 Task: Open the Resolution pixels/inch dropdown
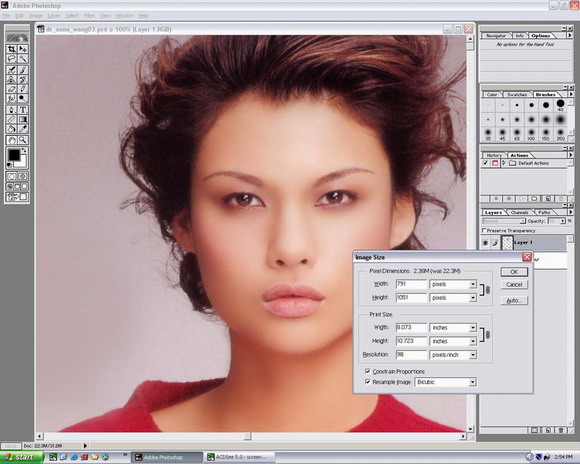(x=473, y=355)
